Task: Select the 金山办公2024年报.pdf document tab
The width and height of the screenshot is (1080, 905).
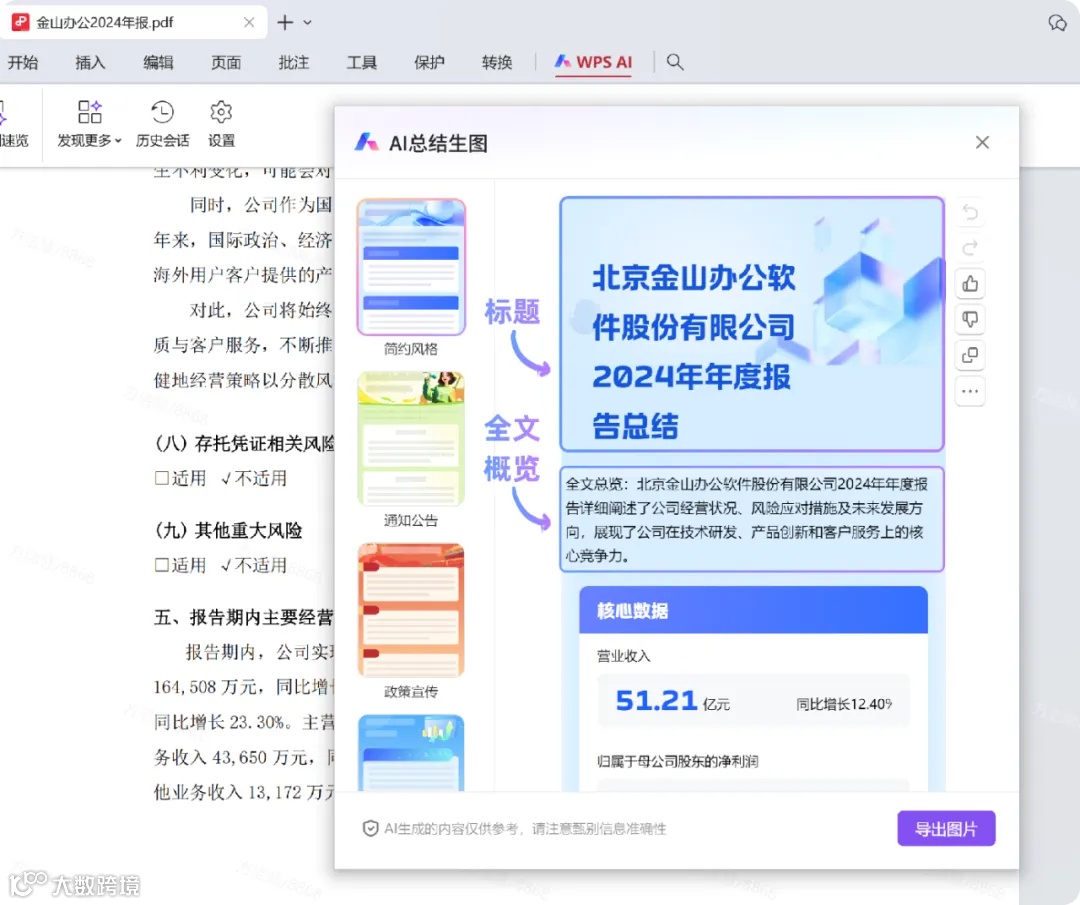Action: pos(135,23)
